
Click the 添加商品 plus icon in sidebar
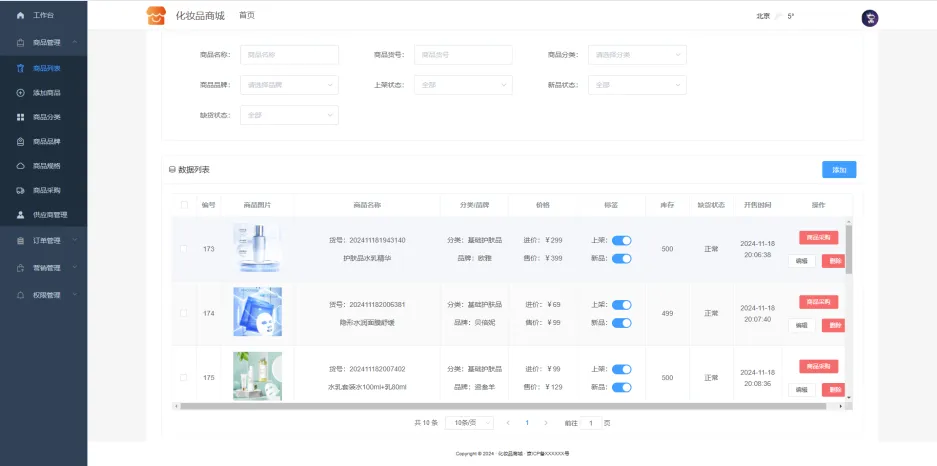21,93
